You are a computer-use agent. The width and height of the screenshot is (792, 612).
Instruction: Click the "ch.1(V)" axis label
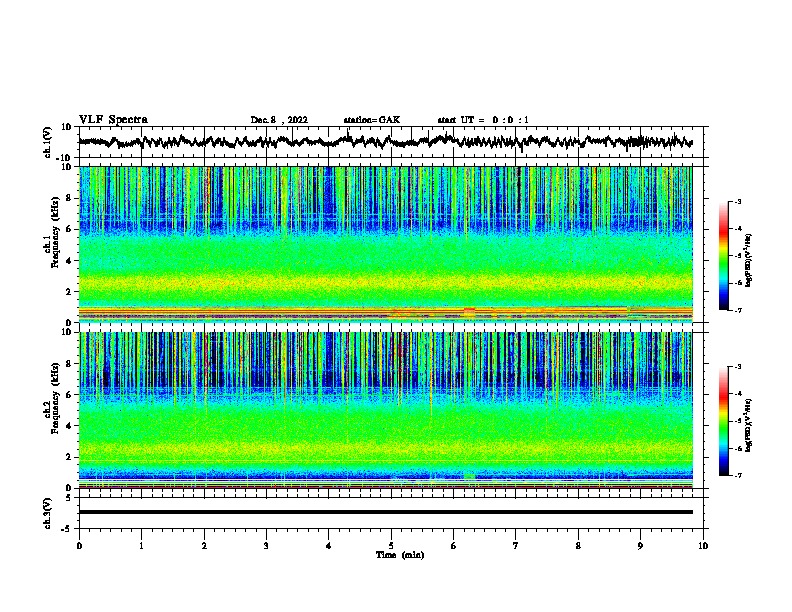(48, 142)
